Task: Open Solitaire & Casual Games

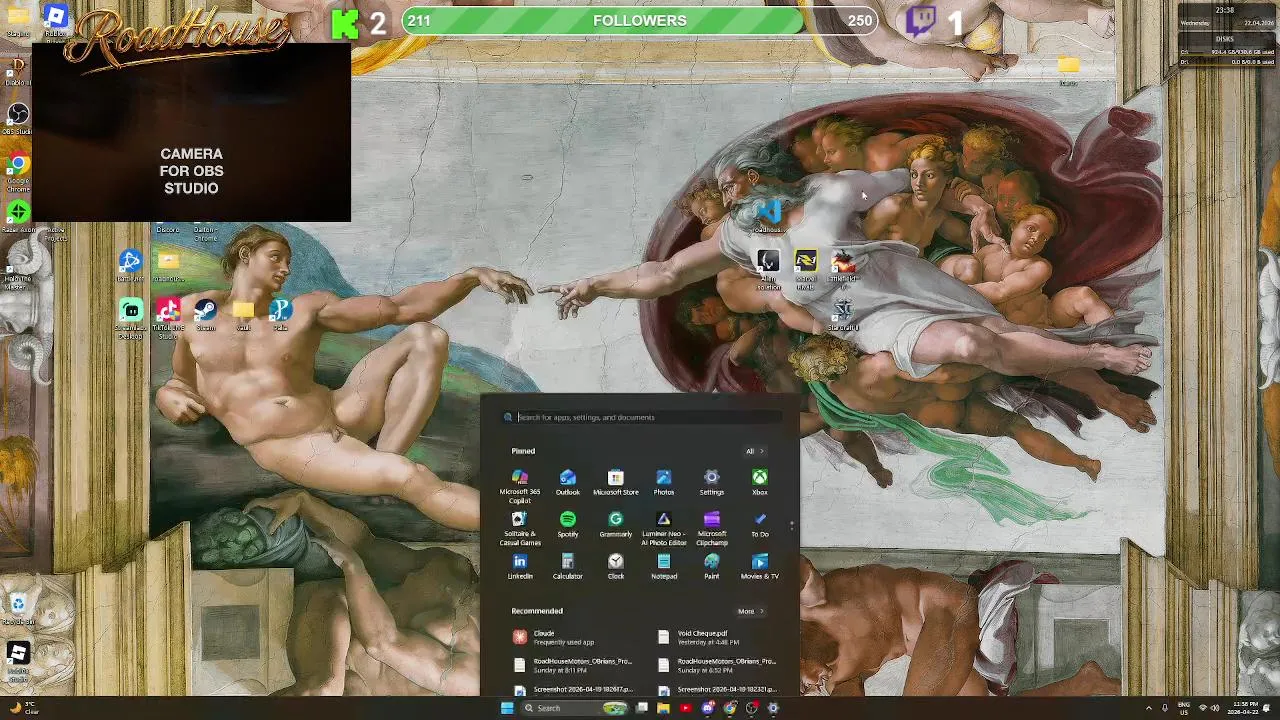Action: pos(519,529)
